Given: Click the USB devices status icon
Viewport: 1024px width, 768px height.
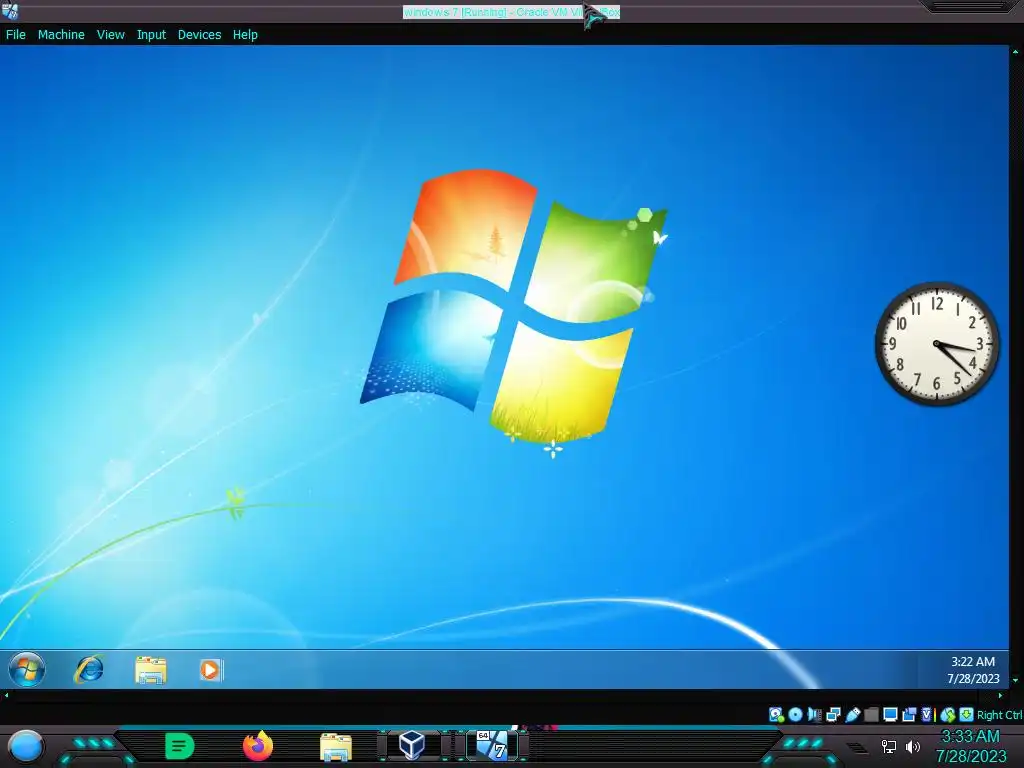Looking at the screenshot, I should (x=853, y=714).
